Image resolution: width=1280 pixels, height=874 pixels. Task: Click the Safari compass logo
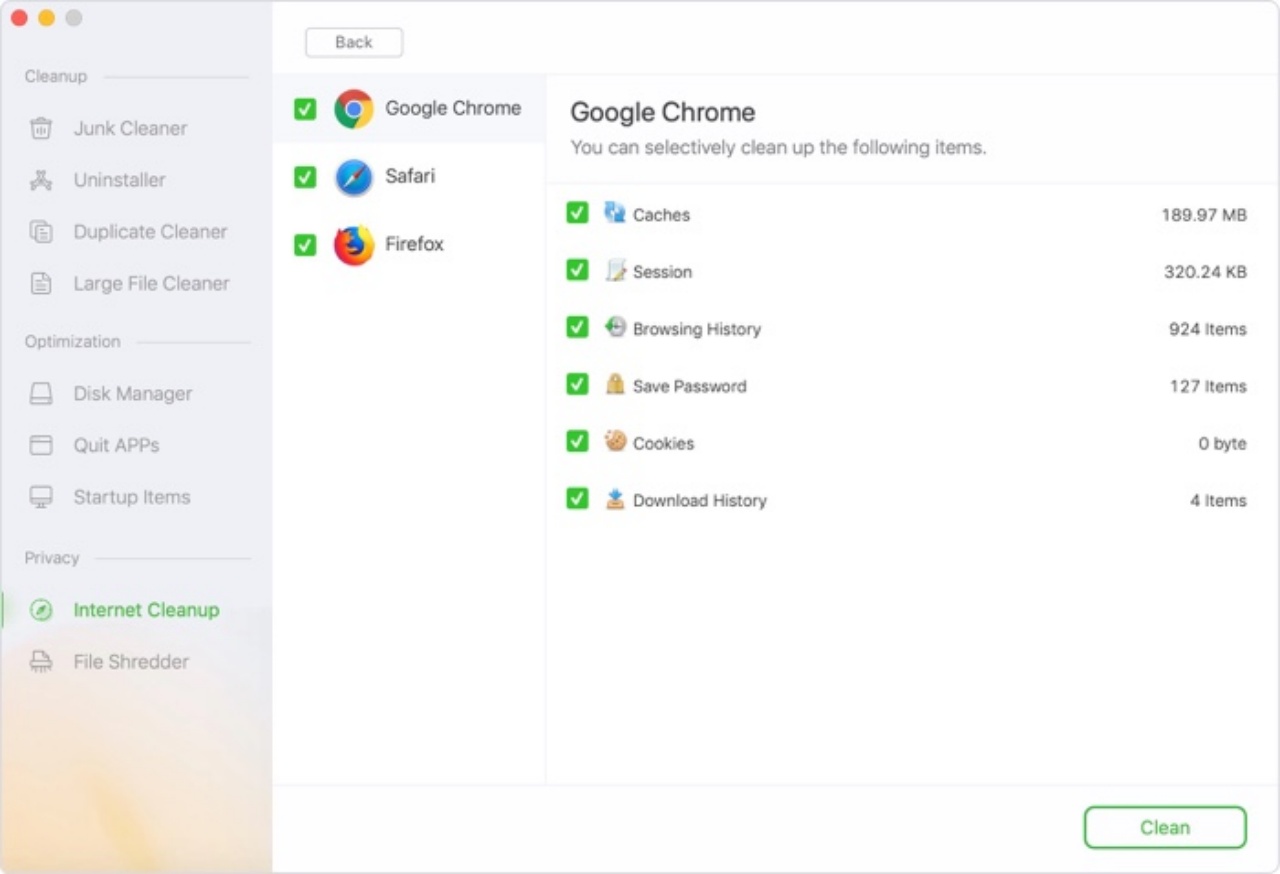tap(354, 177)
